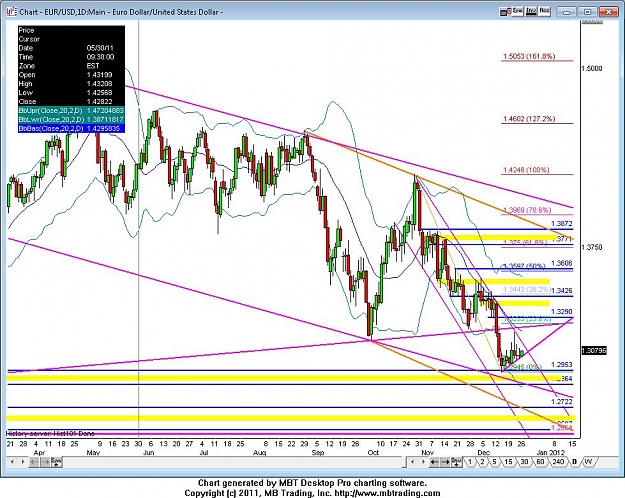Select the 15-minute timeframe tab
Viewport: 625px width, 498px height.
[508, 462]
